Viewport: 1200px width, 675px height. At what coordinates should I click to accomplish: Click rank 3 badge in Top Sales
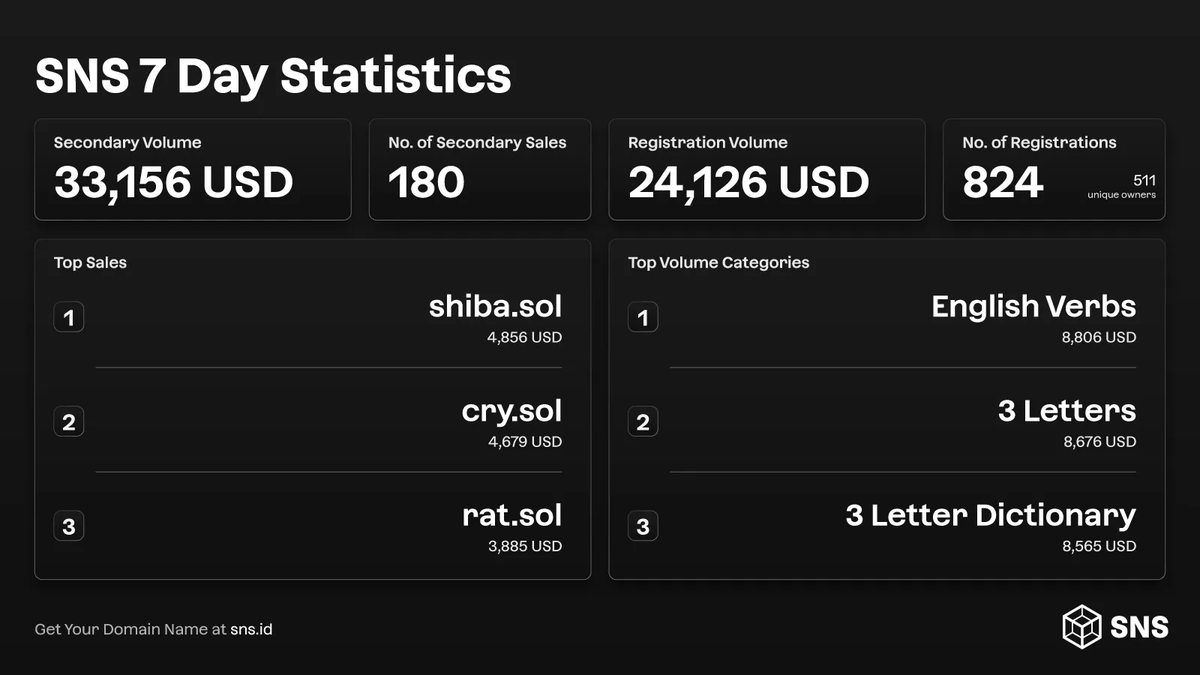tap(69, 526)
